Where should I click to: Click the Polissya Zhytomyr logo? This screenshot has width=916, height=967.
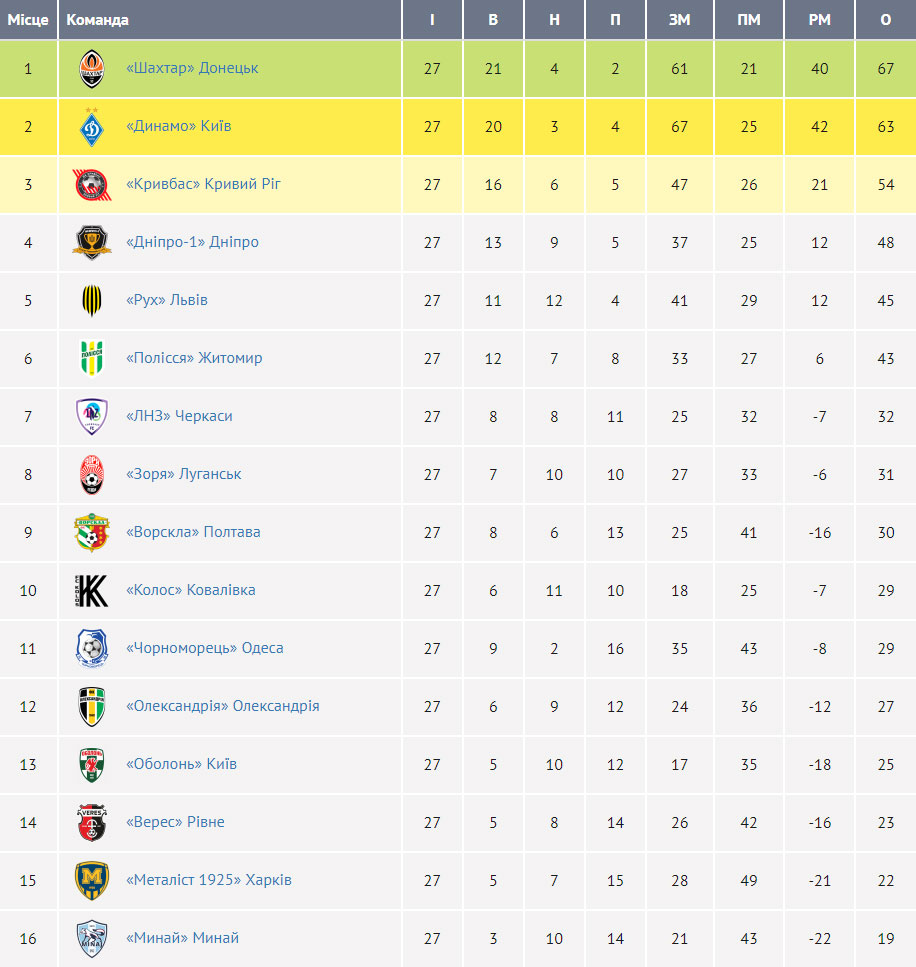92,358
